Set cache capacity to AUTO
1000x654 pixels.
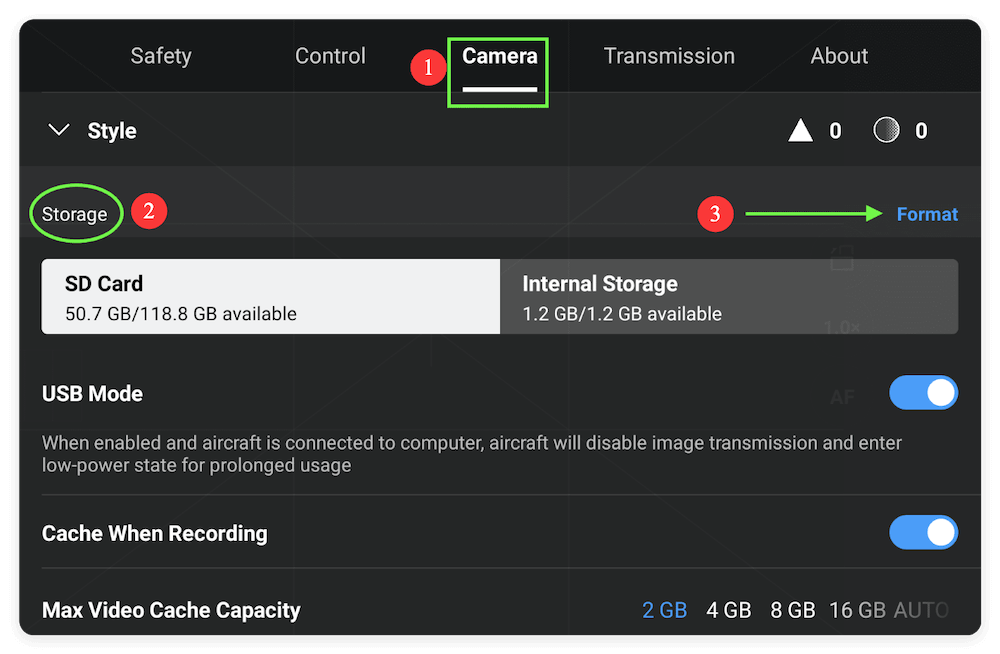coord(922,610)
